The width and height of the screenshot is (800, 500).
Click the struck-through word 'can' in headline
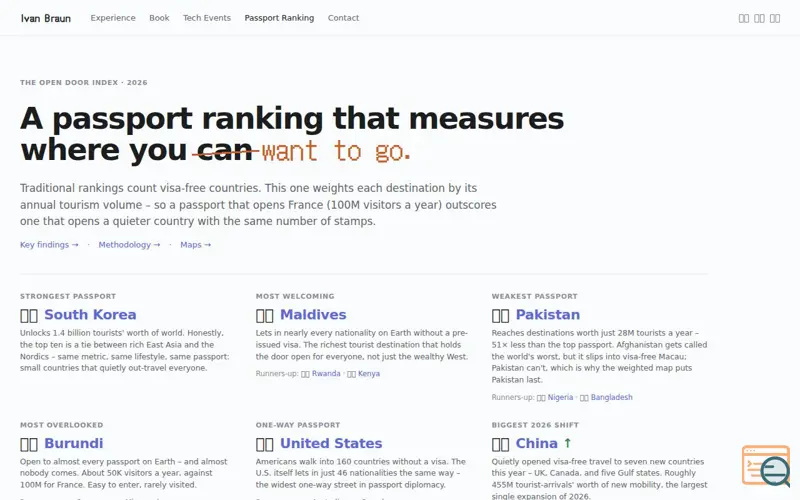(x=225, y=150)
